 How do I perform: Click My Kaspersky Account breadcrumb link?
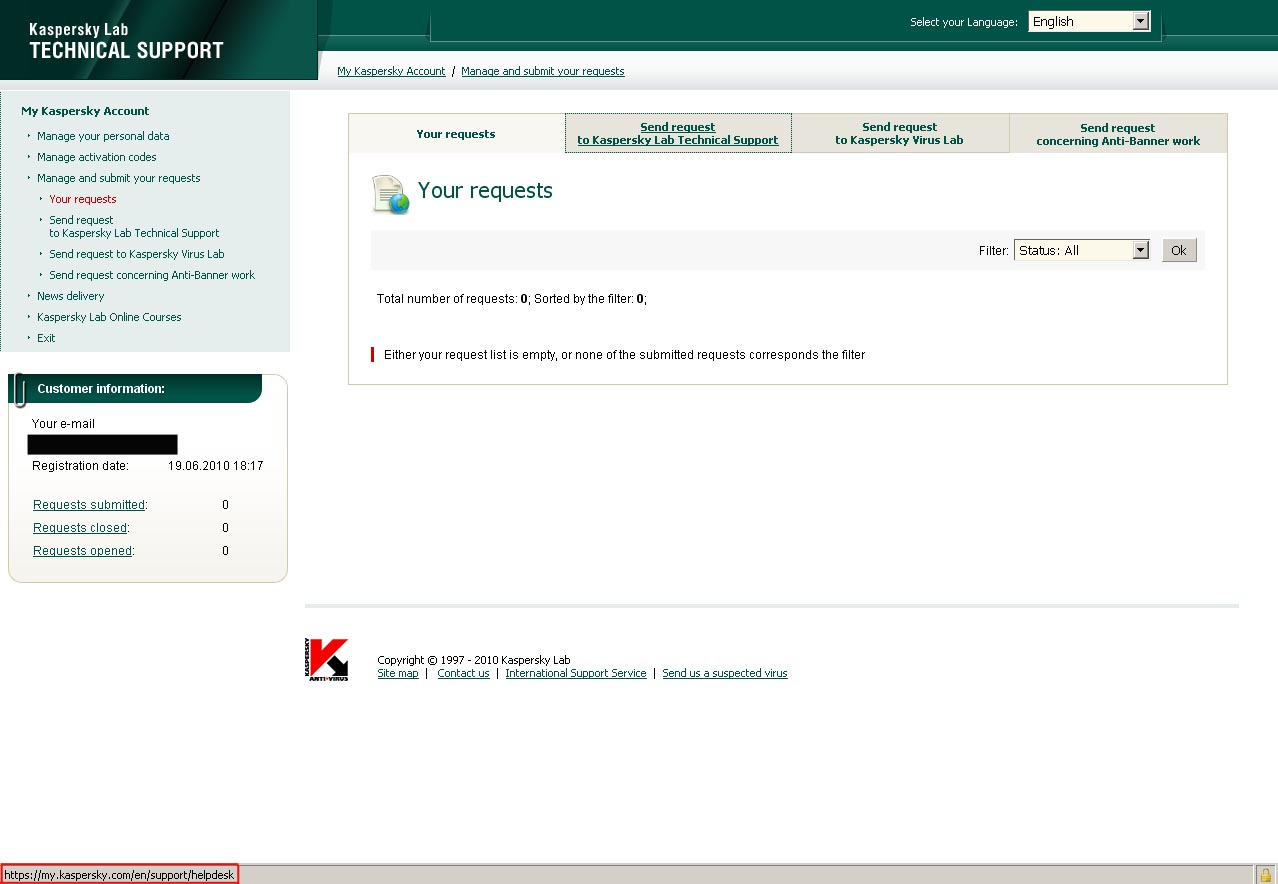391,71
